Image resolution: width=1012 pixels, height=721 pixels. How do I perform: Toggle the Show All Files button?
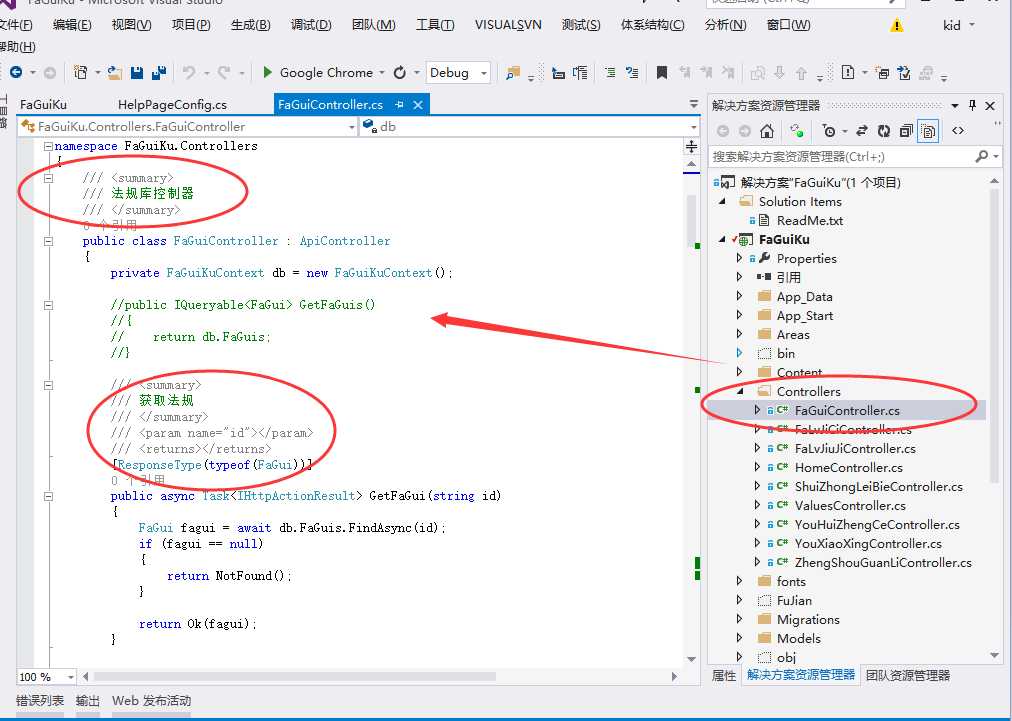(928, 131)
